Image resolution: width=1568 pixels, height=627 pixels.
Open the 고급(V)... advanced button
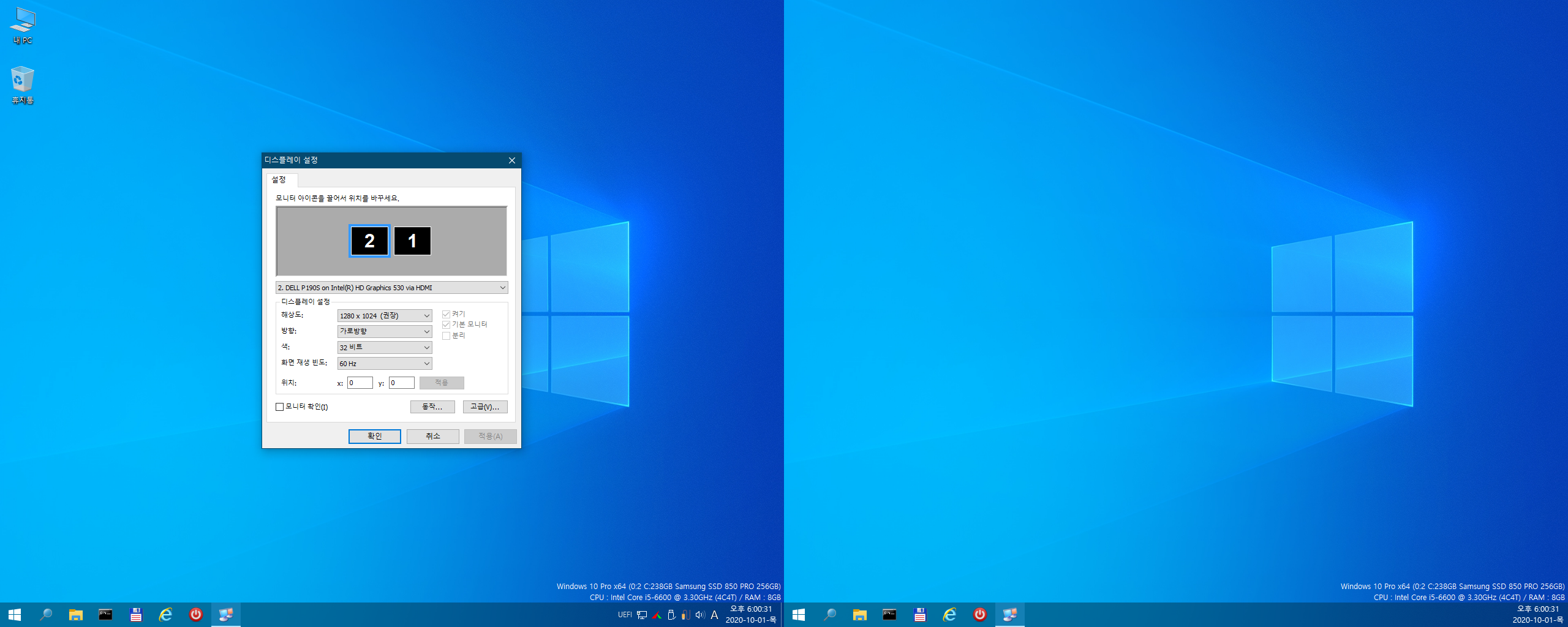tap(485, 407)
